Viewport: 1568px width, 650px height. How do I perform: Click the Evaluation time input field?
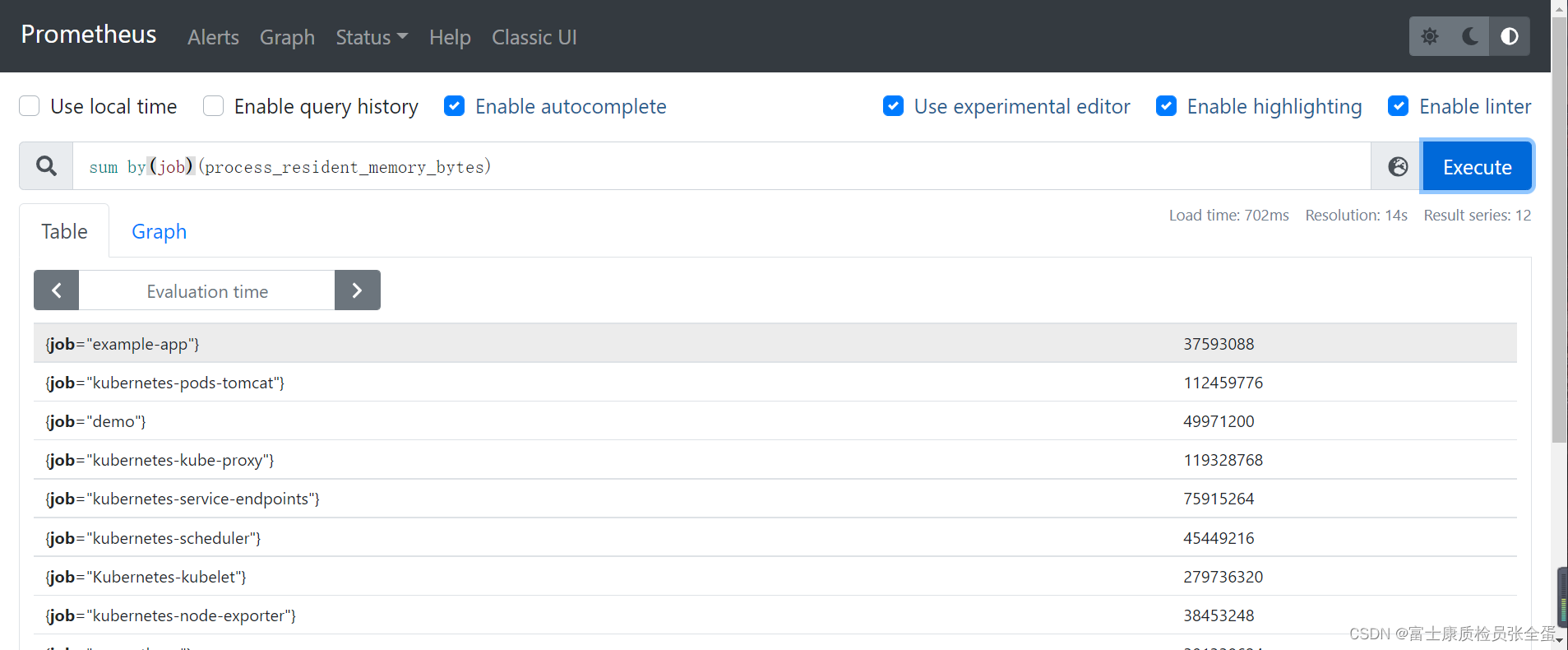pyautogui.click(x=207, y=290)
